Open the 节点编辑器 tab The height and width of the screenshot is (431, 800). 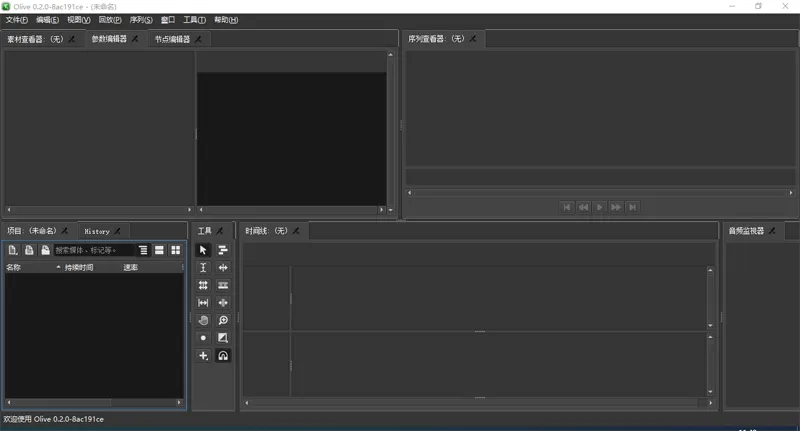tap(172, 39)
